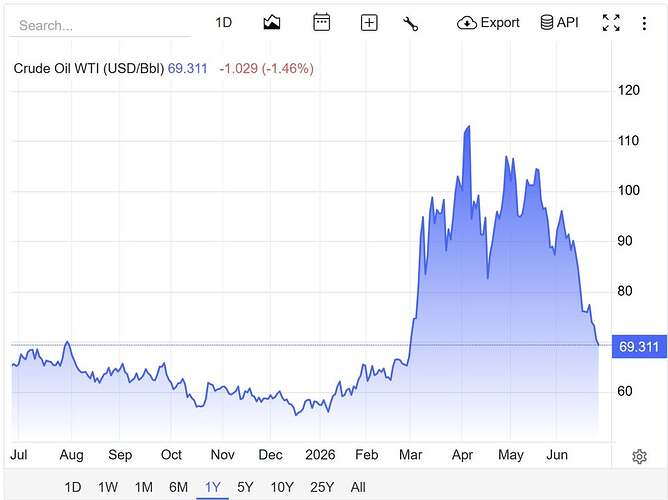Image resolution: width=668 pixels, height=500 pixels.
Task: Open the chart type icon
Action: 272,23
